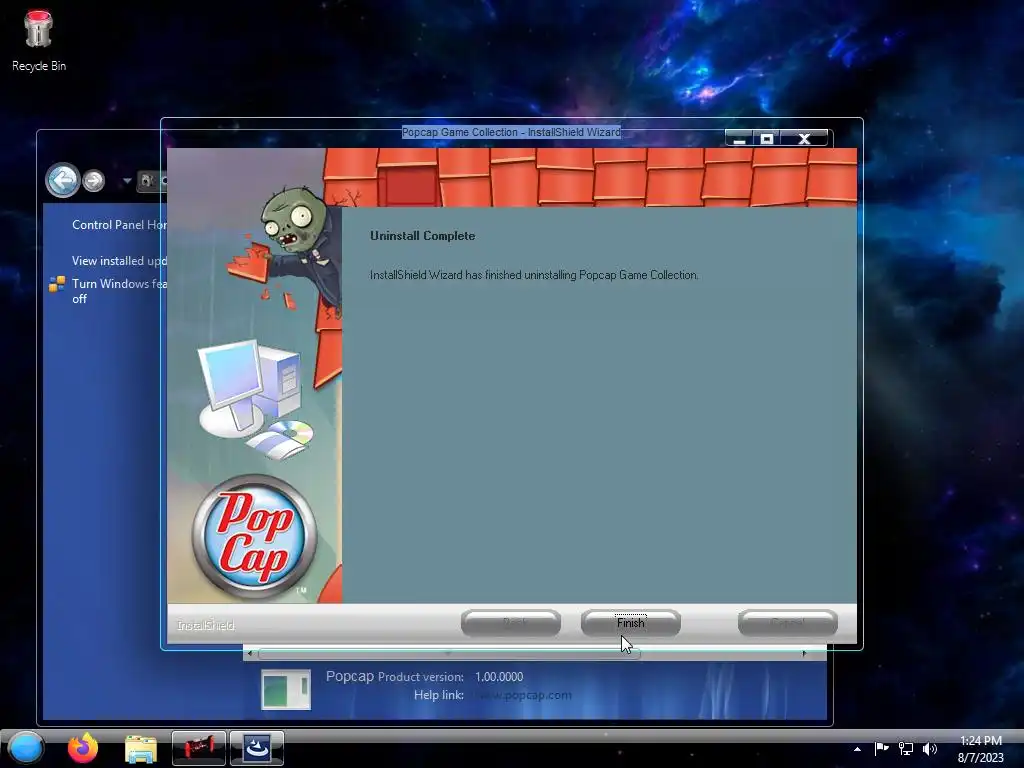
Task: Open Control Panel Home link
Action: [x=119, y=225]
